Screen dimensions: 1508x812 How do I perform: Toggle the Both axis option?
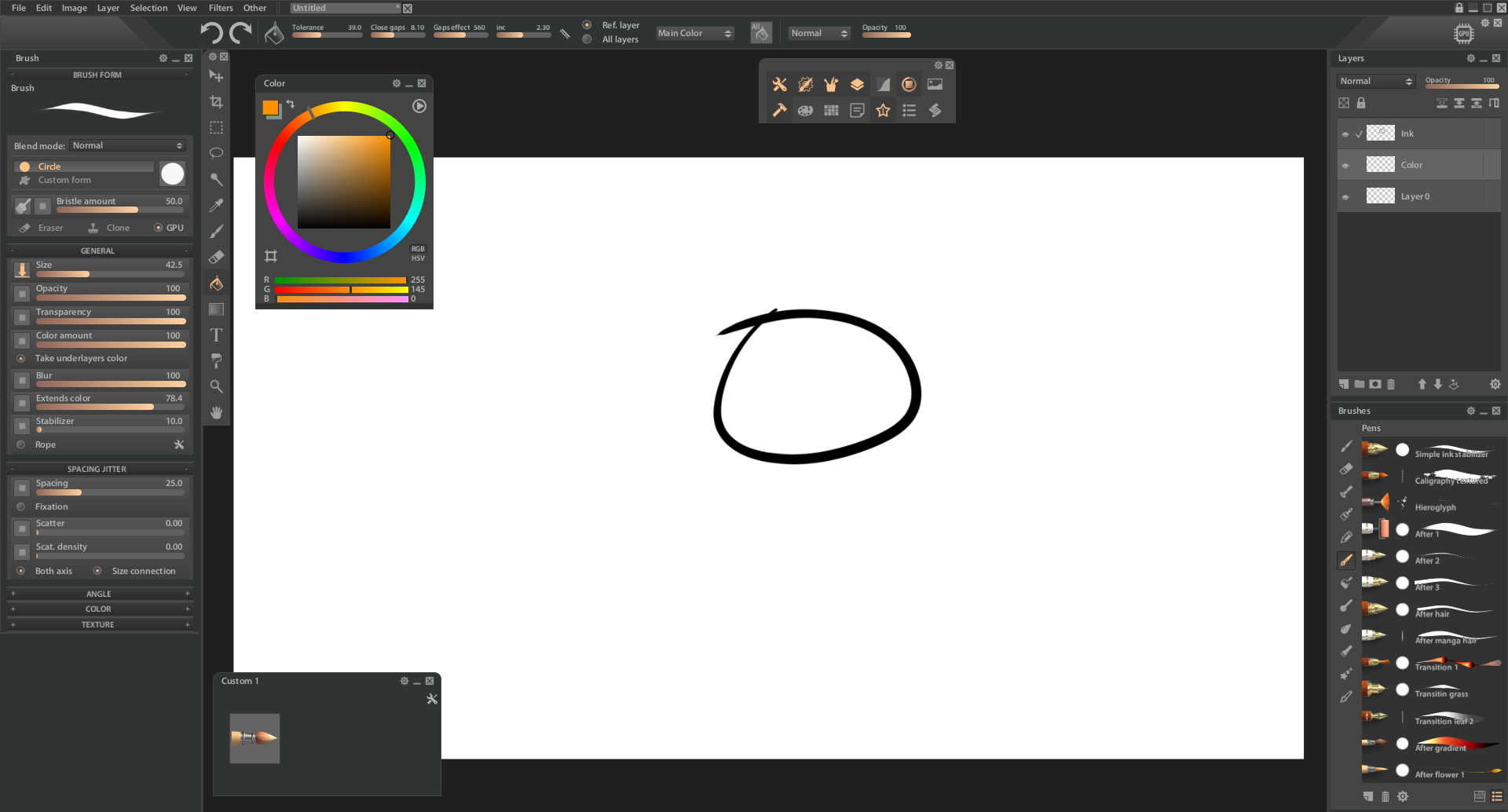(21, 571)
